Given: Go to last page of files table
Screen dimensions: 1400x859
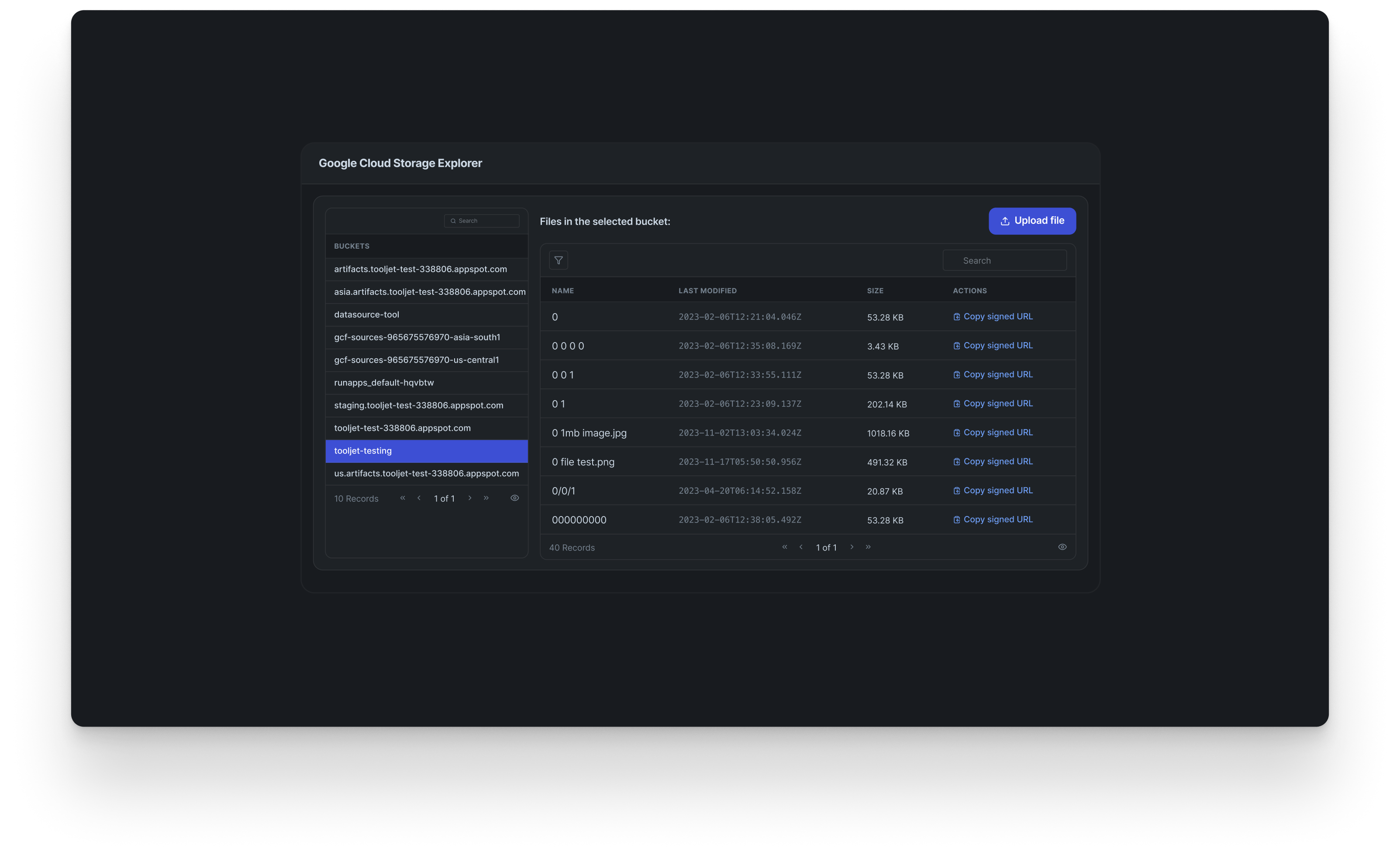Looking at the screenshot, I should [x=868, y=547].
